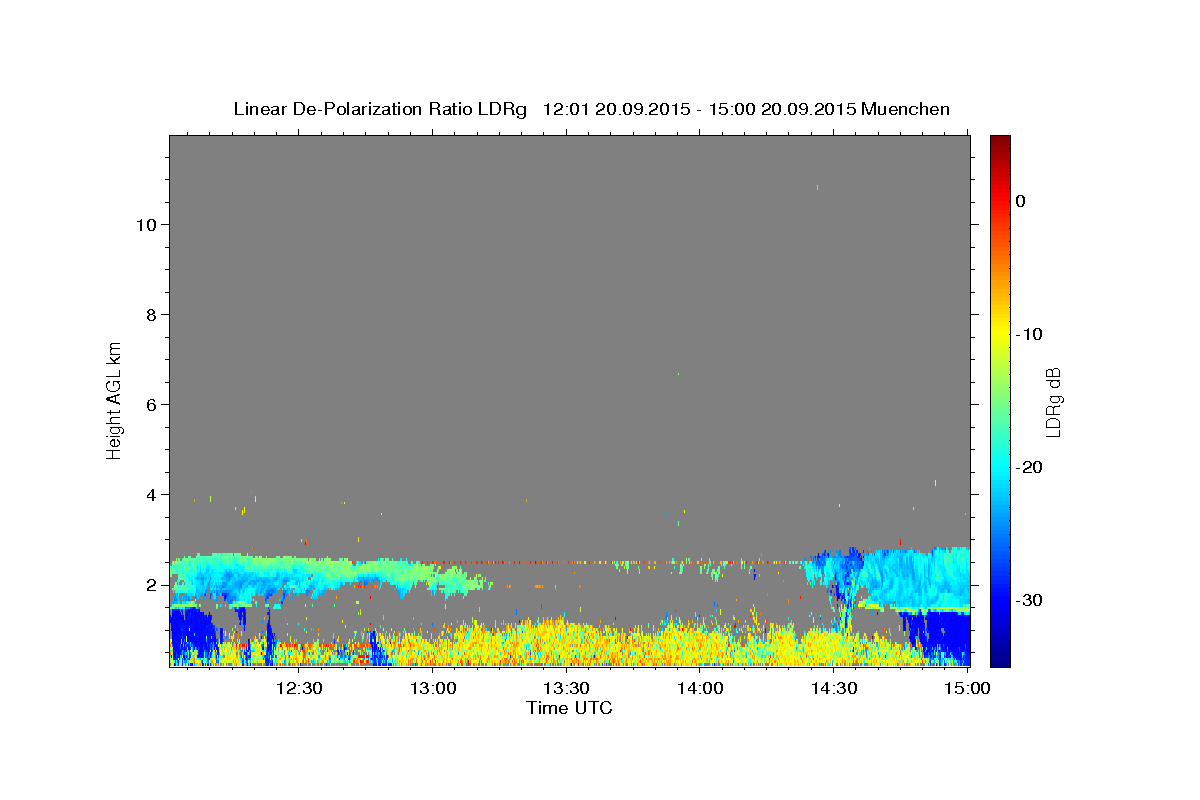Click the dark red top of colorbar
The image size is (1200, 800).
(1000, 145)
